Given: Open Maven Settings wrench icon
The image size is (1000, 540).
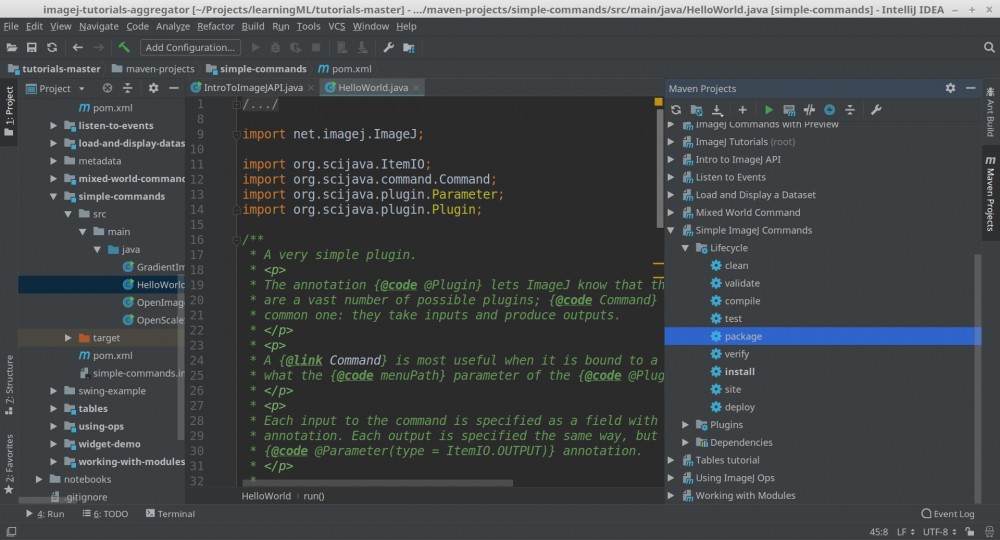Looking at the screenshot, I should tap(876, 109).
